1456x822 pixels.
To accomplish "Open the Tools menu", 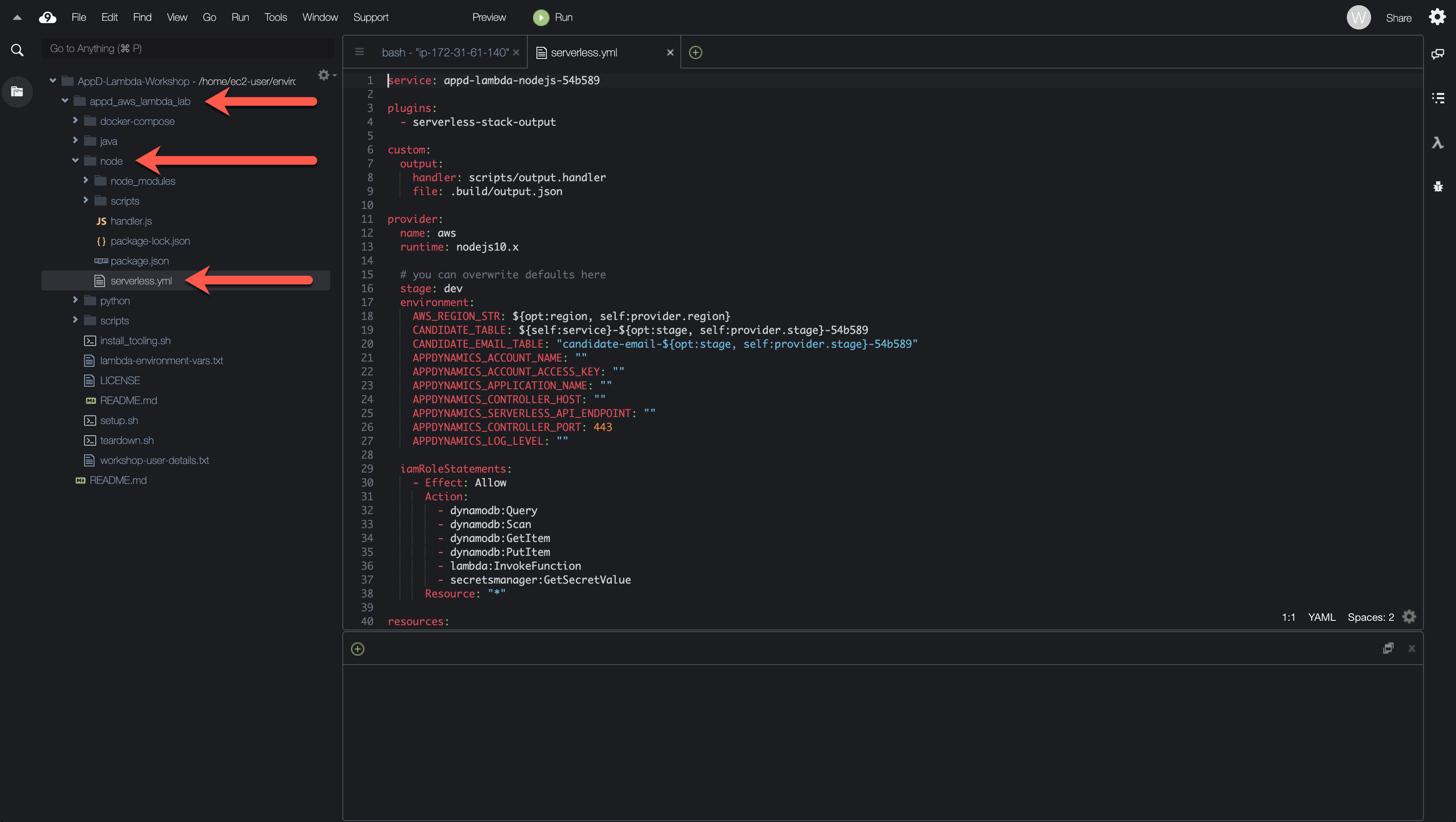I will tap(275, 17).
